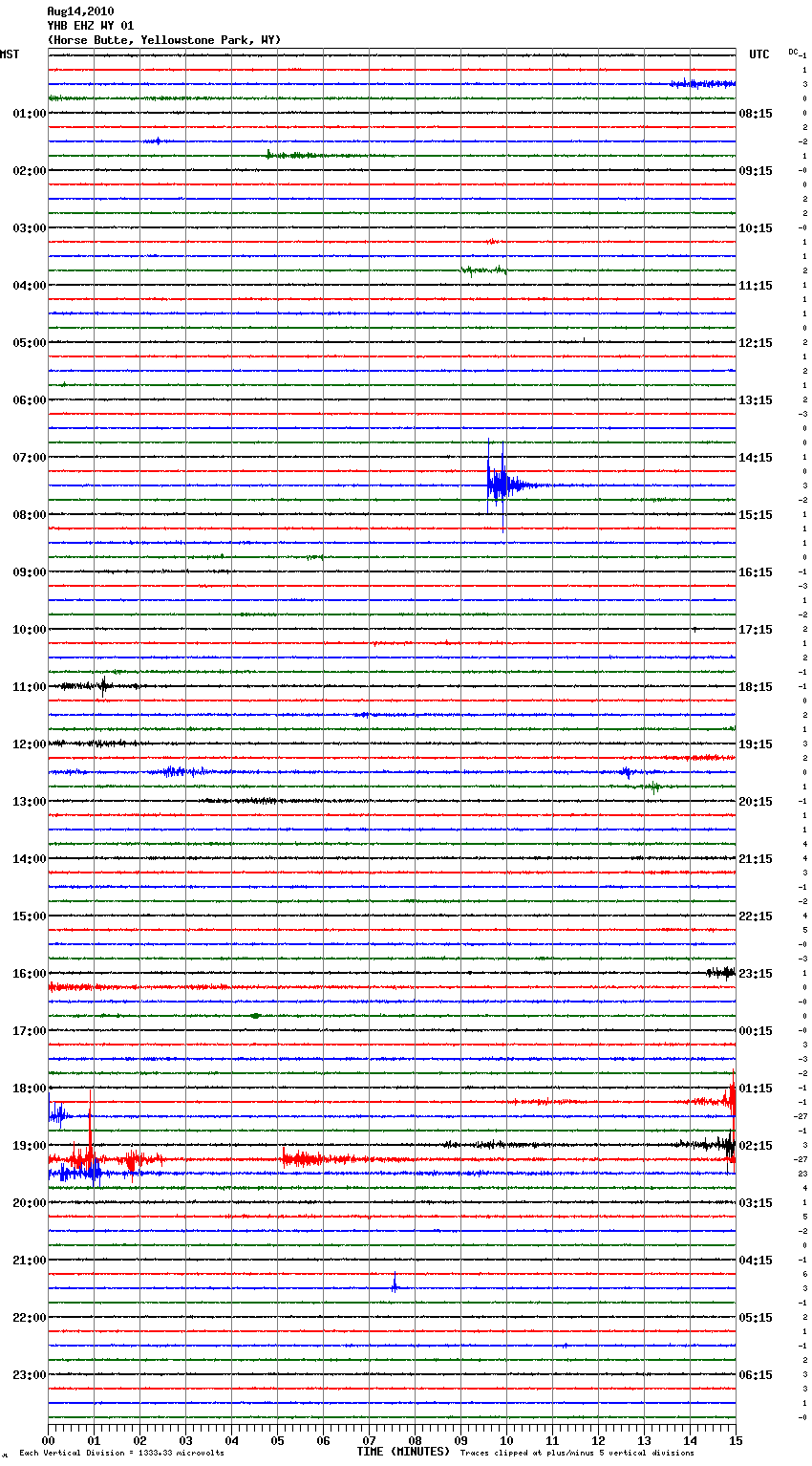Click the '13' minute tick on bottom axis
This screenshot has width=812, height=1466.
click(x=644, y=1439)
